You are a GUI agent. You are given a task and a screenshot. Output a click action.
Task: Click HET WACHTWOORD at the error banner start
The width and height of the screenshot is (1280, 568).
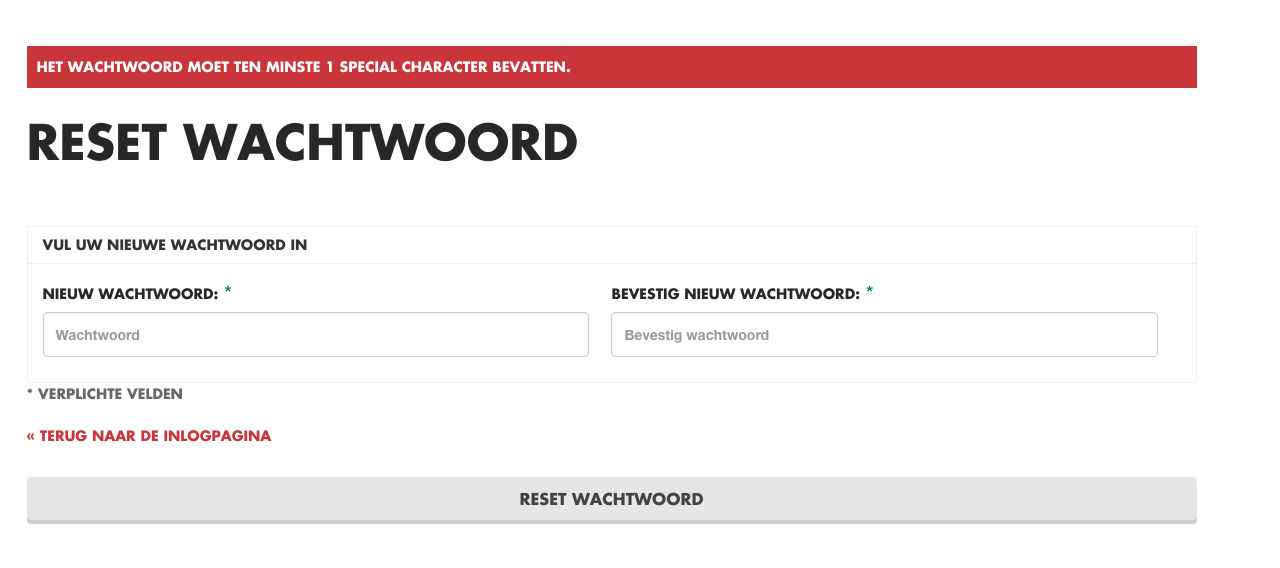110,67
